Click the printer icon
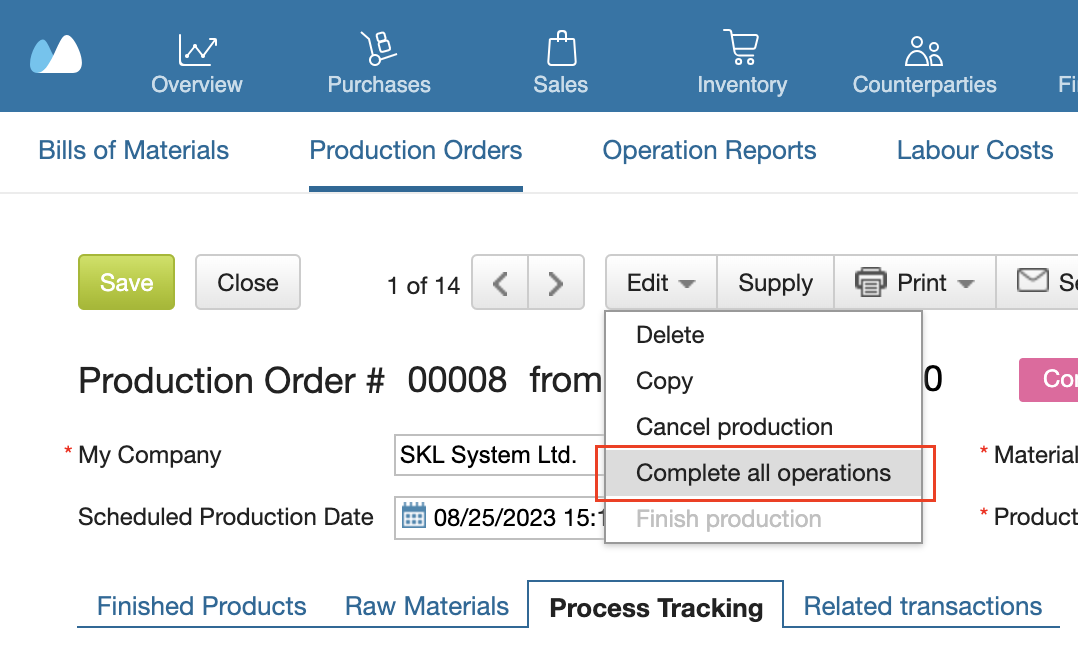This screenshot has width=1078, height=652. (871, 283)
